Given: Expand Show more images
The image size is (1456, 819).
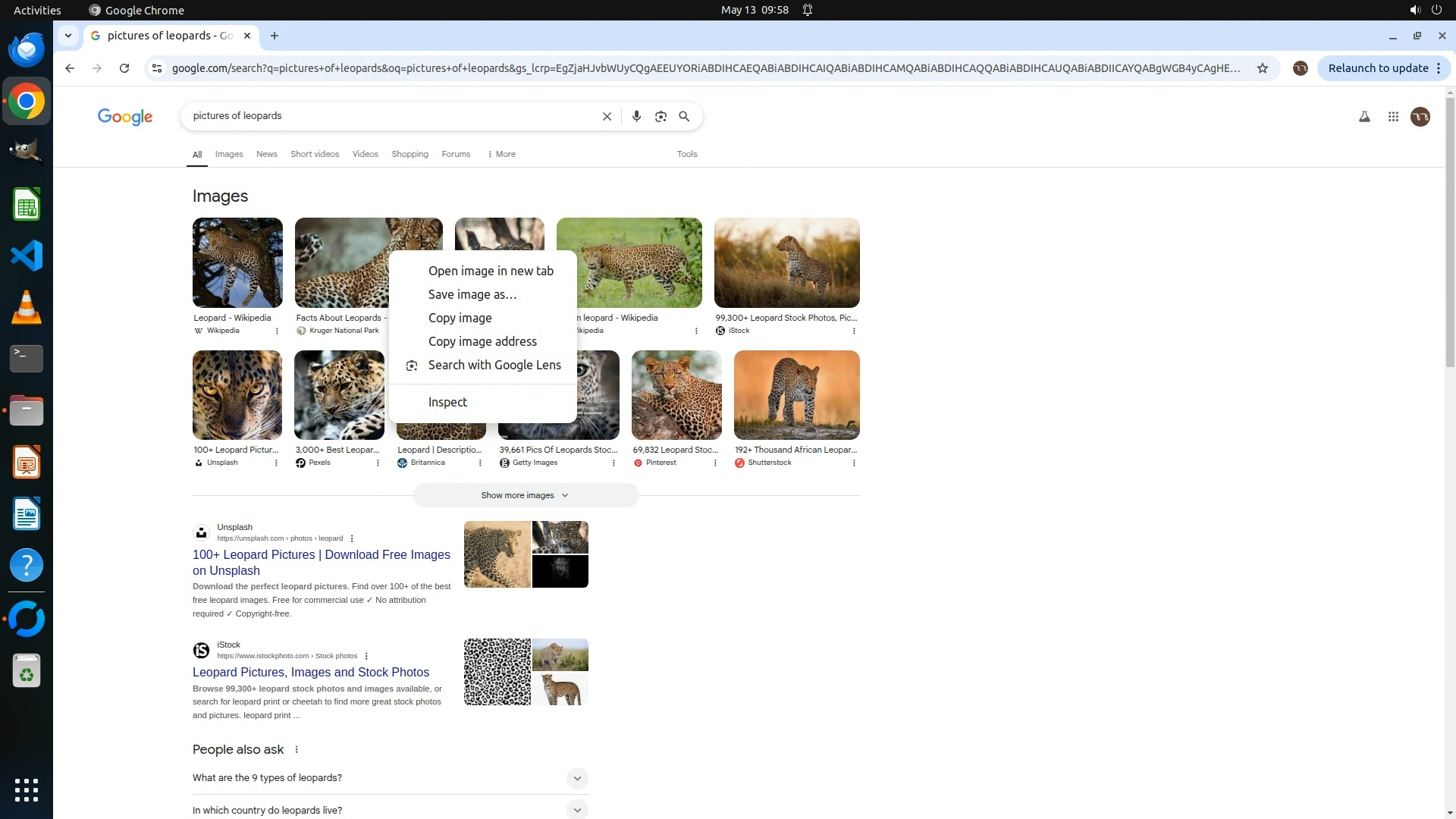Looking at the screenshot, I should pos(525,495).
